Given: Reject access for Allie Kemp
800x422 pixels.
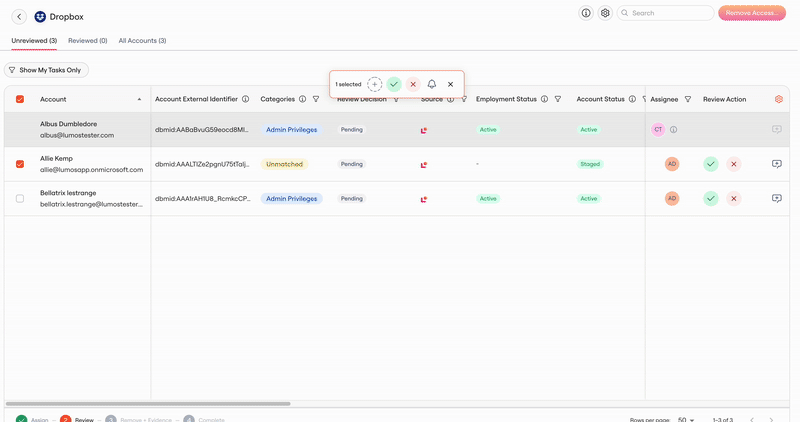Looking at the screenshot, I should 734,164.
